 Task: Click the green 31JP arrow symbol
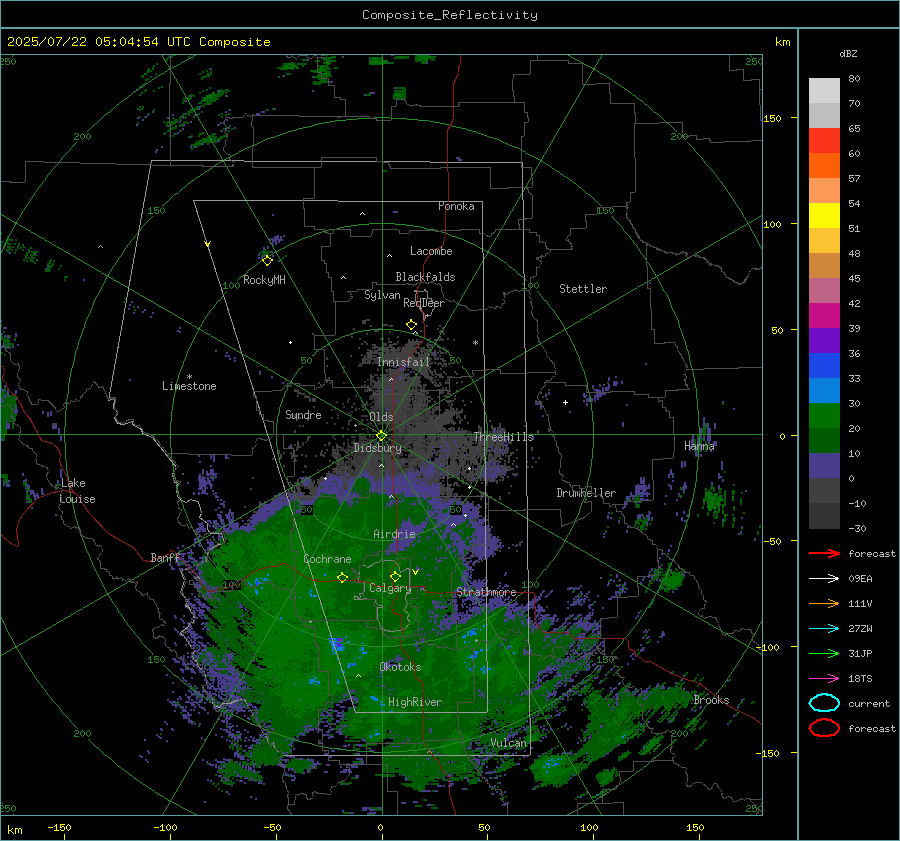824,653
